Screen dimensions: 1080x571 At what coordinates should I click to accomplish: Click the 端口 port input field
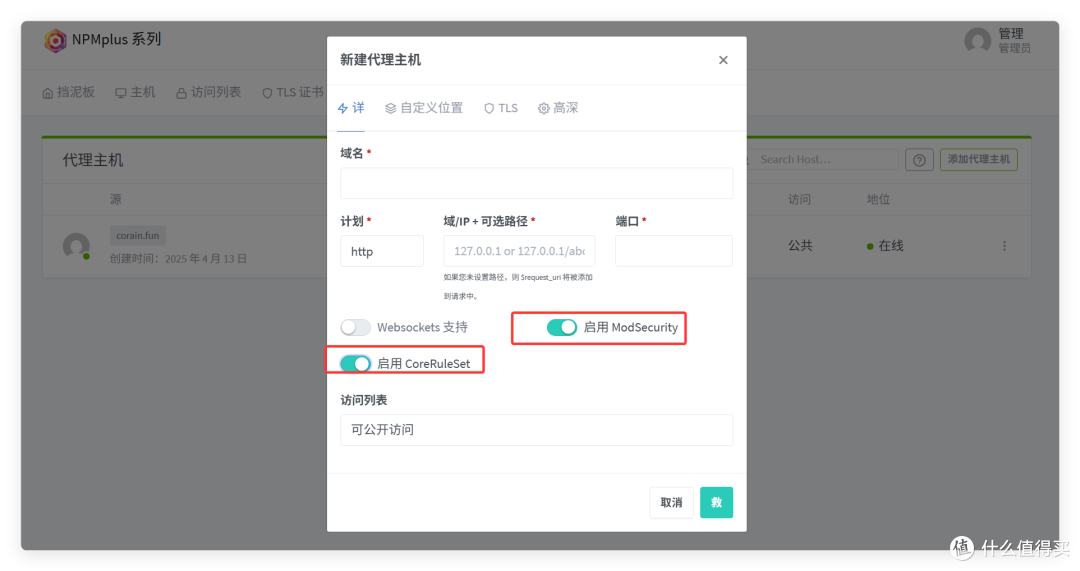tap(674, 251)
